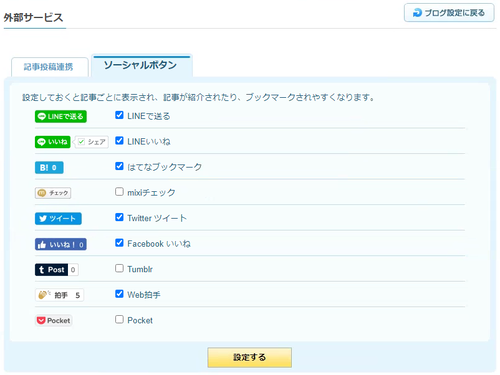Click the mixi チェック icon
Viewport: 500px width, 375px height.
point(53,193)
